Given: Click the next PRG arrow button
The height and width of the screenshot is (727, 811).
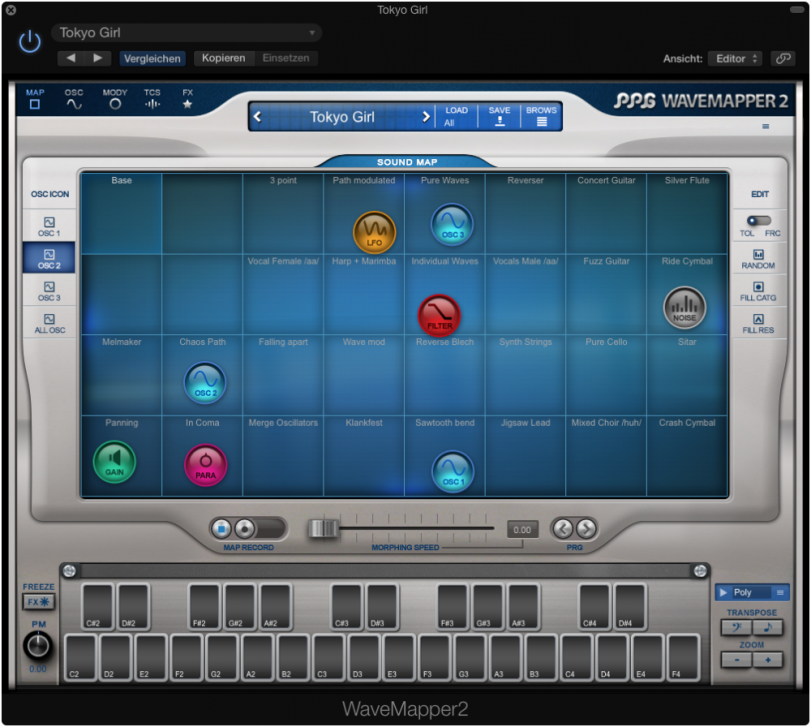Looking at the screenshot, I should 586,528.
